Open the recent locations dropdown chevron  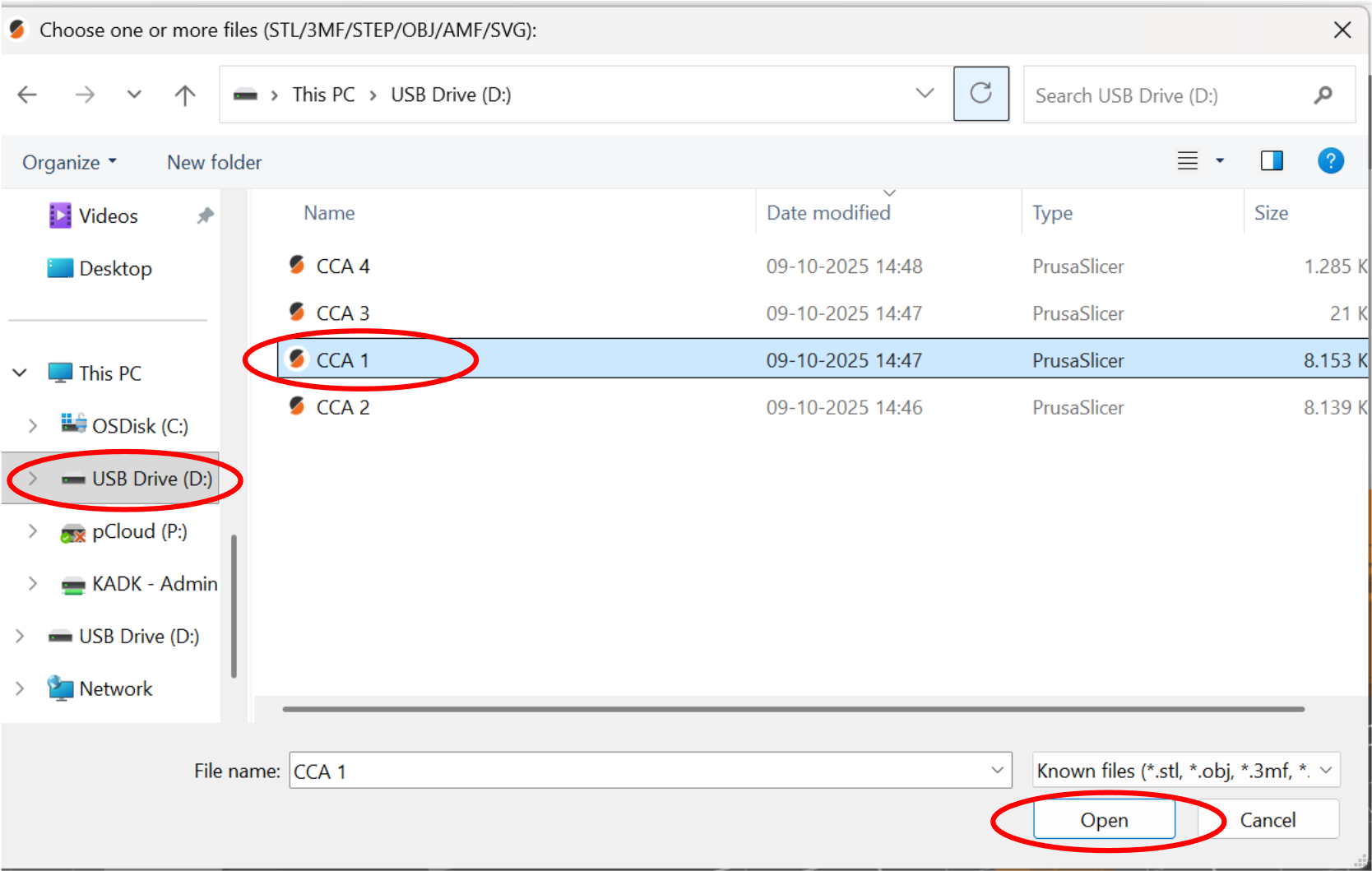click(134, 95)
